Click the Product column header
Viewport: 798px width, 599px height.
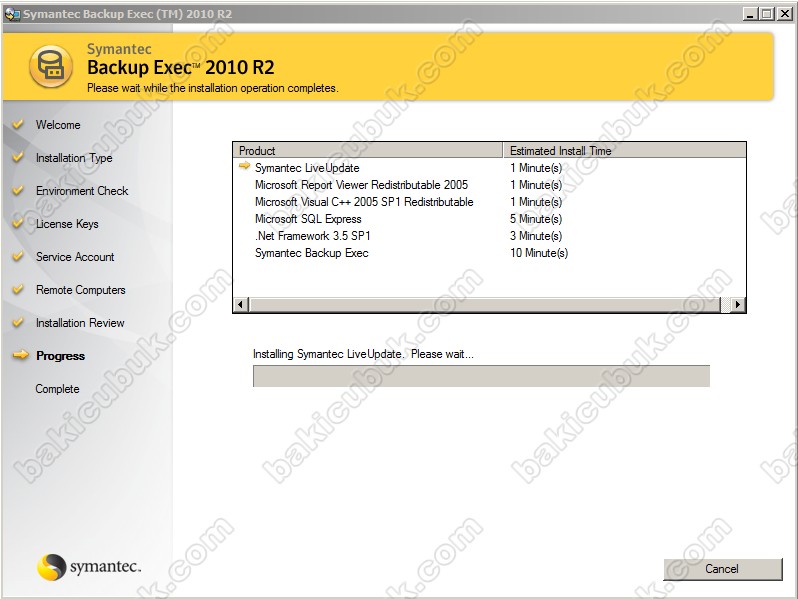pos(368,151)
